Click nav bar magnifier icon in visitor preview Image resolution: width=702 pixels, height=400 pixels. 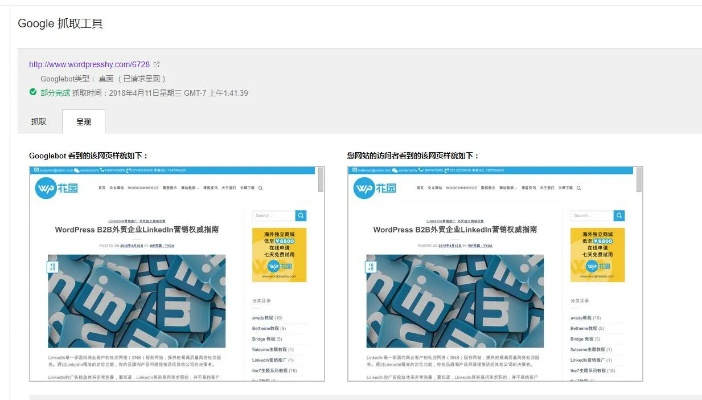coord(579,188)
